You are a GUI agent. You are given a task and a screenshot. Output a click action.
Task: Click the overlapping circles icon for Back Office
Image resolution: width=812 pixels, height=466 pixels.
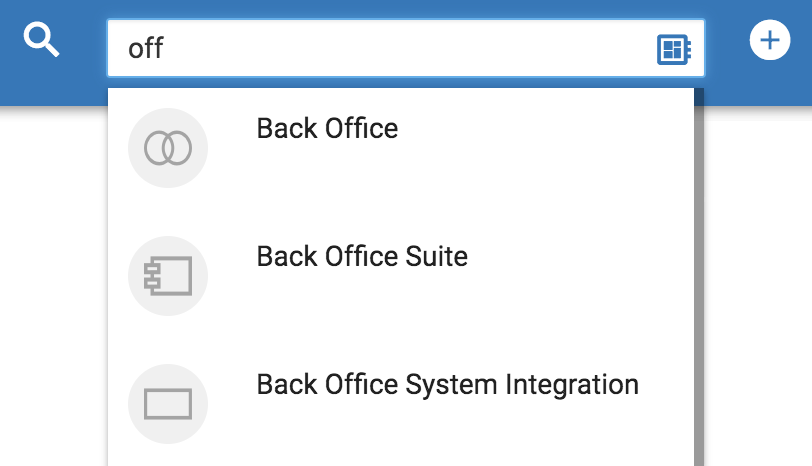[168, 149]
